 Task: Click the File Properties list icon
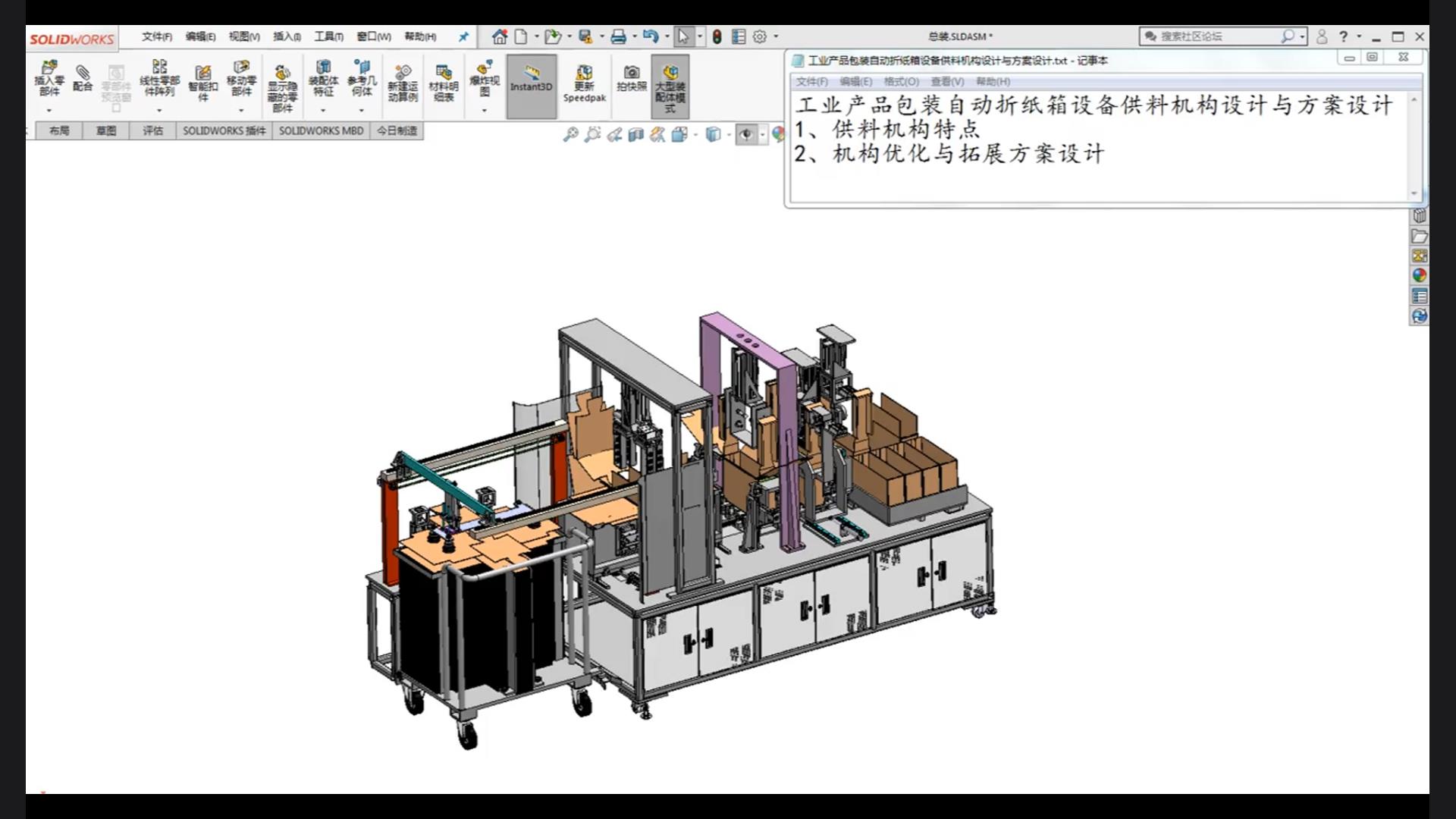point(739,36)
